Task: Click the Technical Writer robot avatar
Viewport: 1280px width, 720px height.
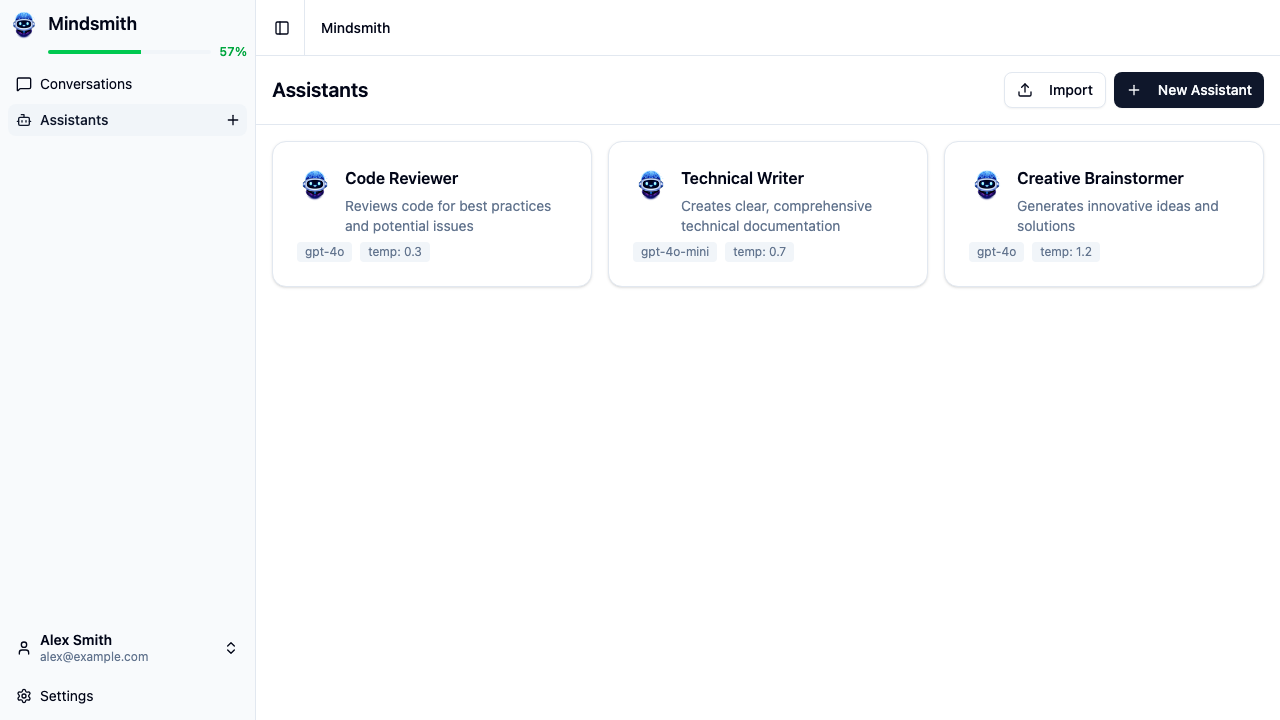Action: pos(650,184)
